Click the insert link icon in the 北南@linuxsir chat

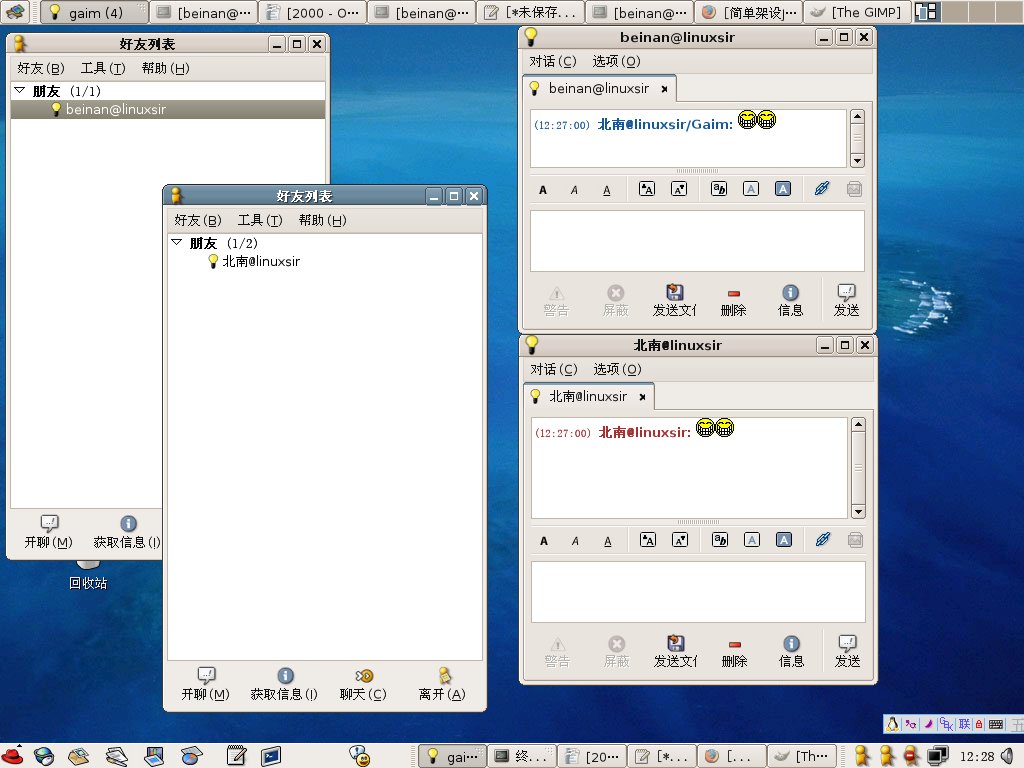coord(822,540)
